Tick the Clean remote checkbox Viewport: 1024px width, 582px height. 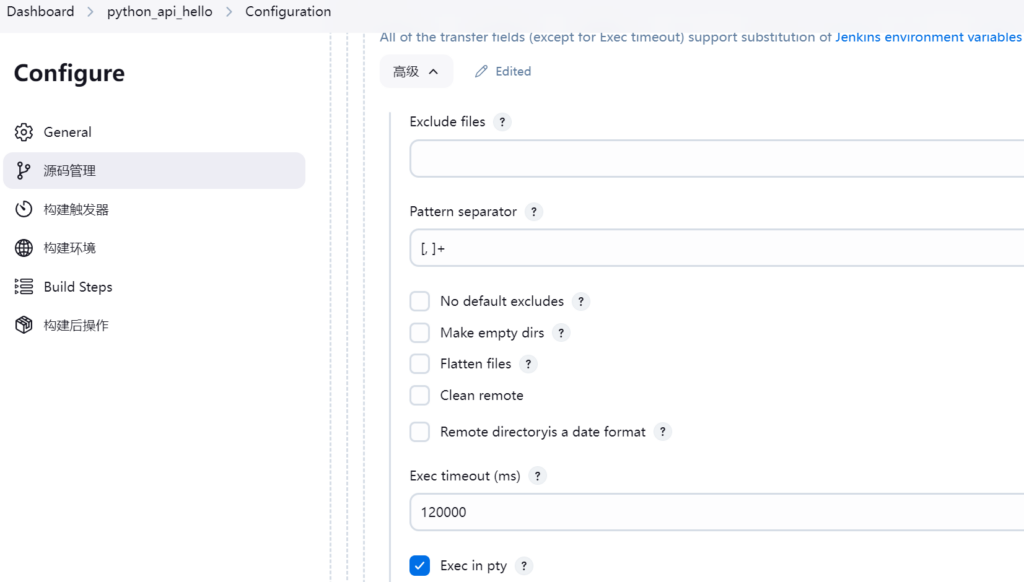click(x=420, y=395)
